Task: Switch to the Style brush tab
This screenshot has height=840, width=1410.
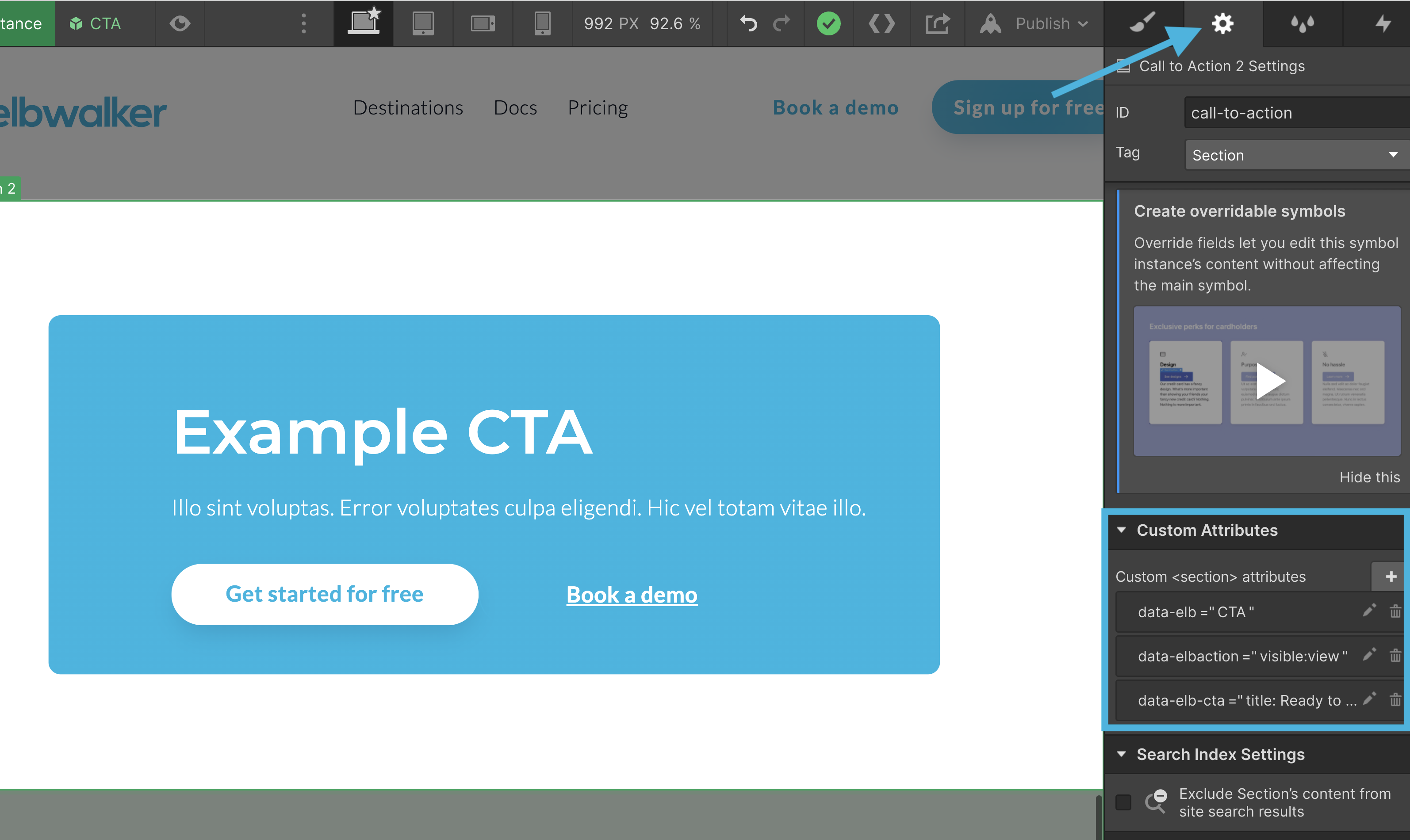Action: coord(1142,24)
